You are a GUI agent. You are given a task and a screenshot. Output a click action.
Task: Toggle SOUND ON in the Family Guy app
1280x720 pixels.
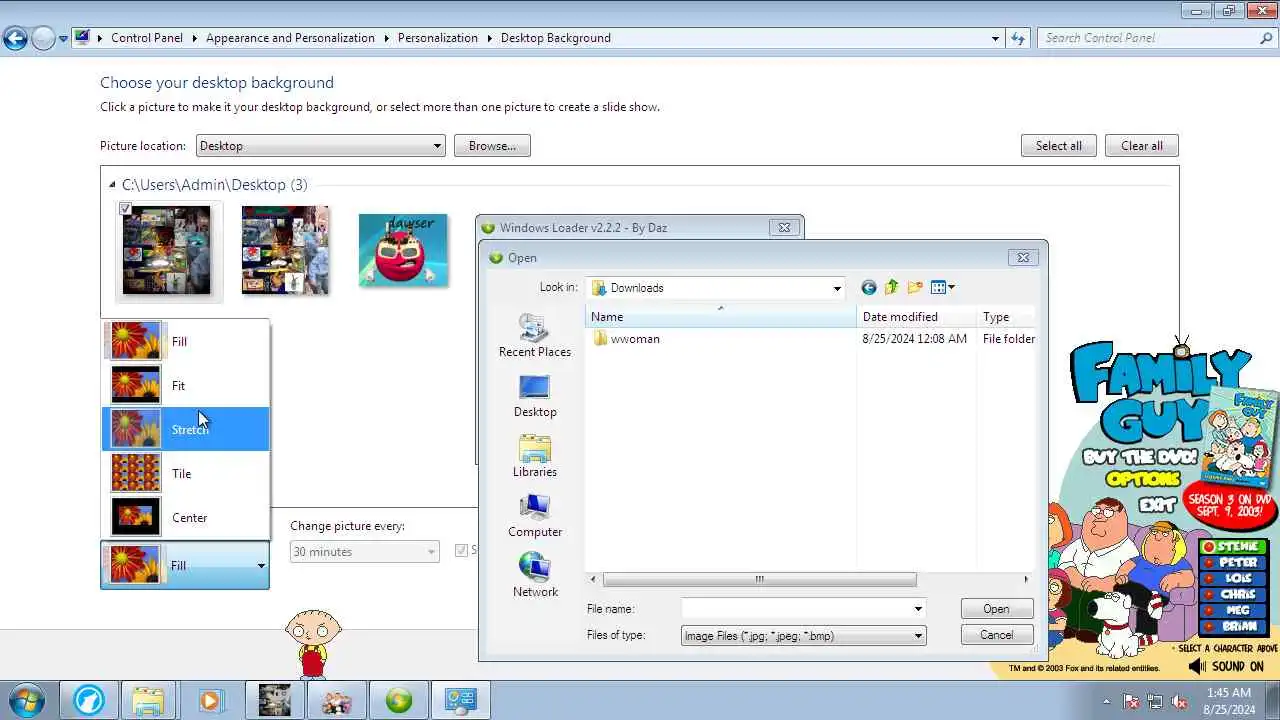pyautogui.click(x=1227, y=666)
